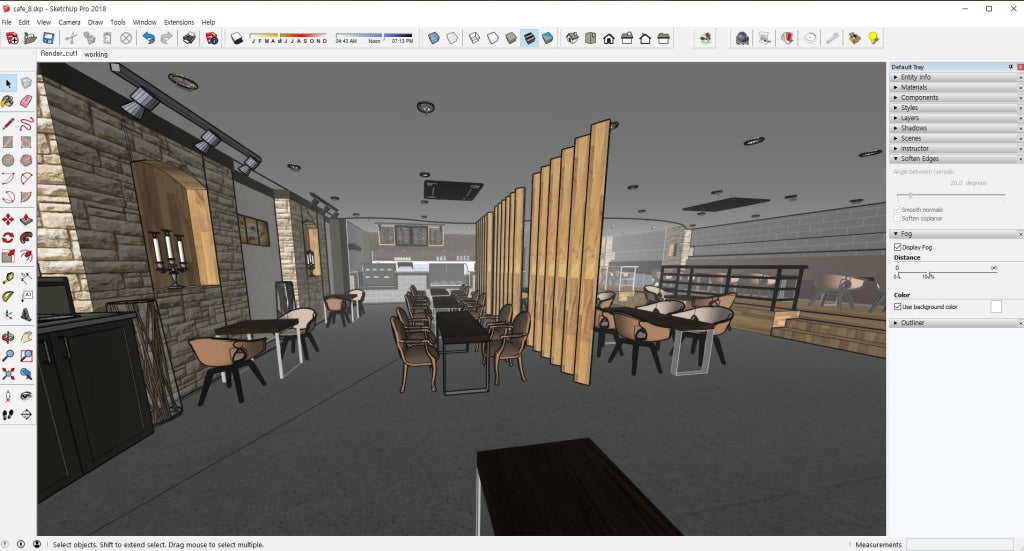The height and width of the screenshot is (551, 1024).
Task: Choose the Zoom magnifier tool
Action: [8, 356]
